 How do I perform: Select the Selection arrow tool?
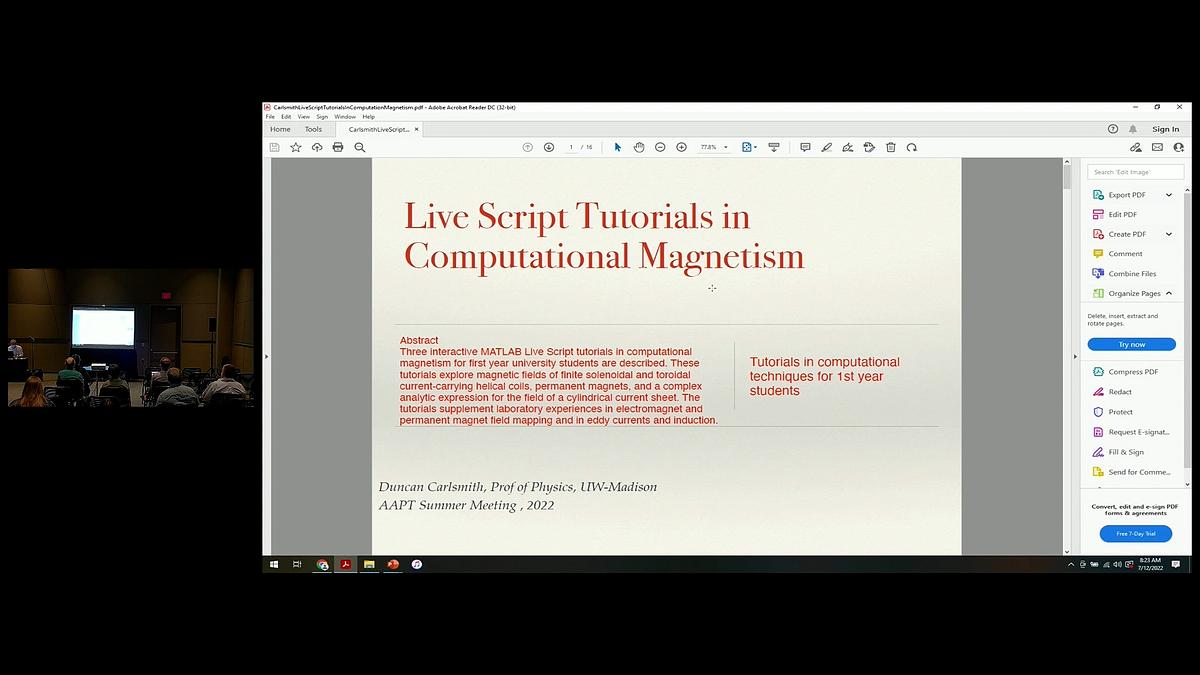point(618,147)
